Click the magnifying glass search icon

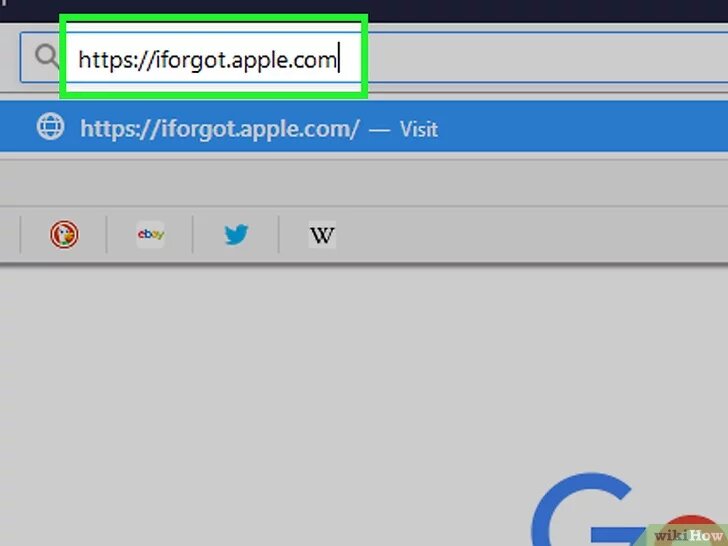(x=47, y=57)
